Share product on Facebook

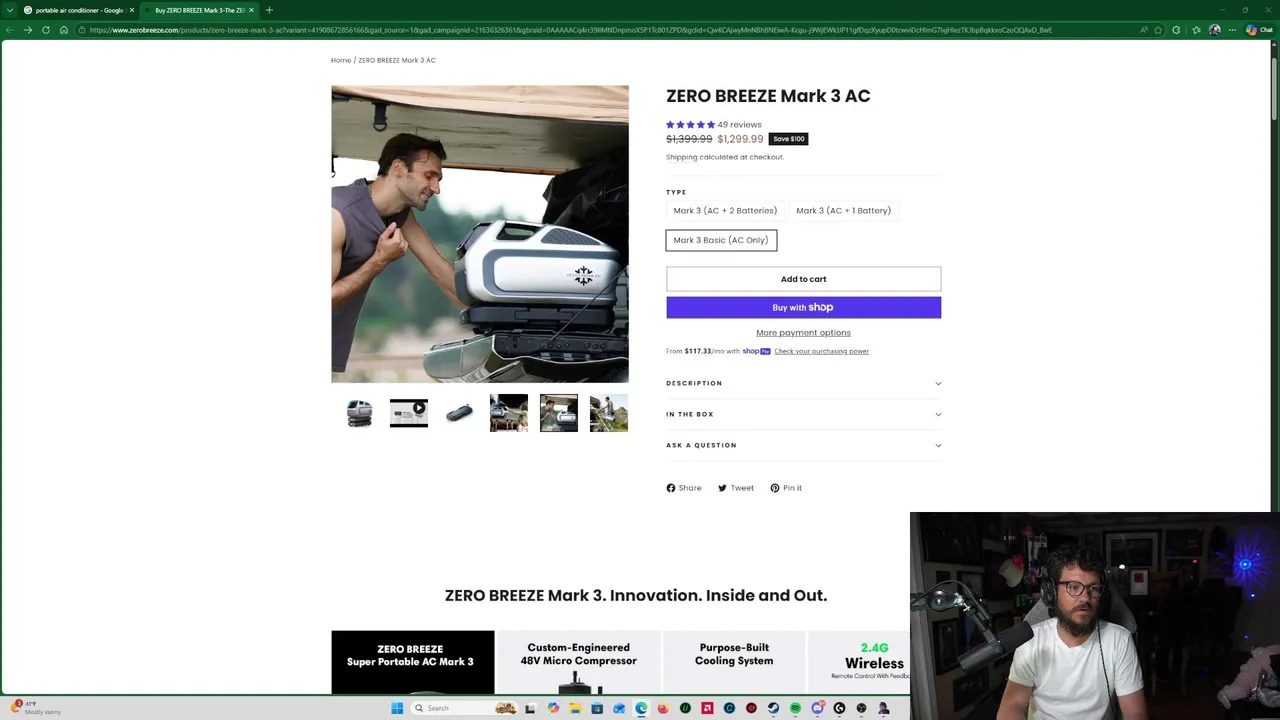(684, 488)
